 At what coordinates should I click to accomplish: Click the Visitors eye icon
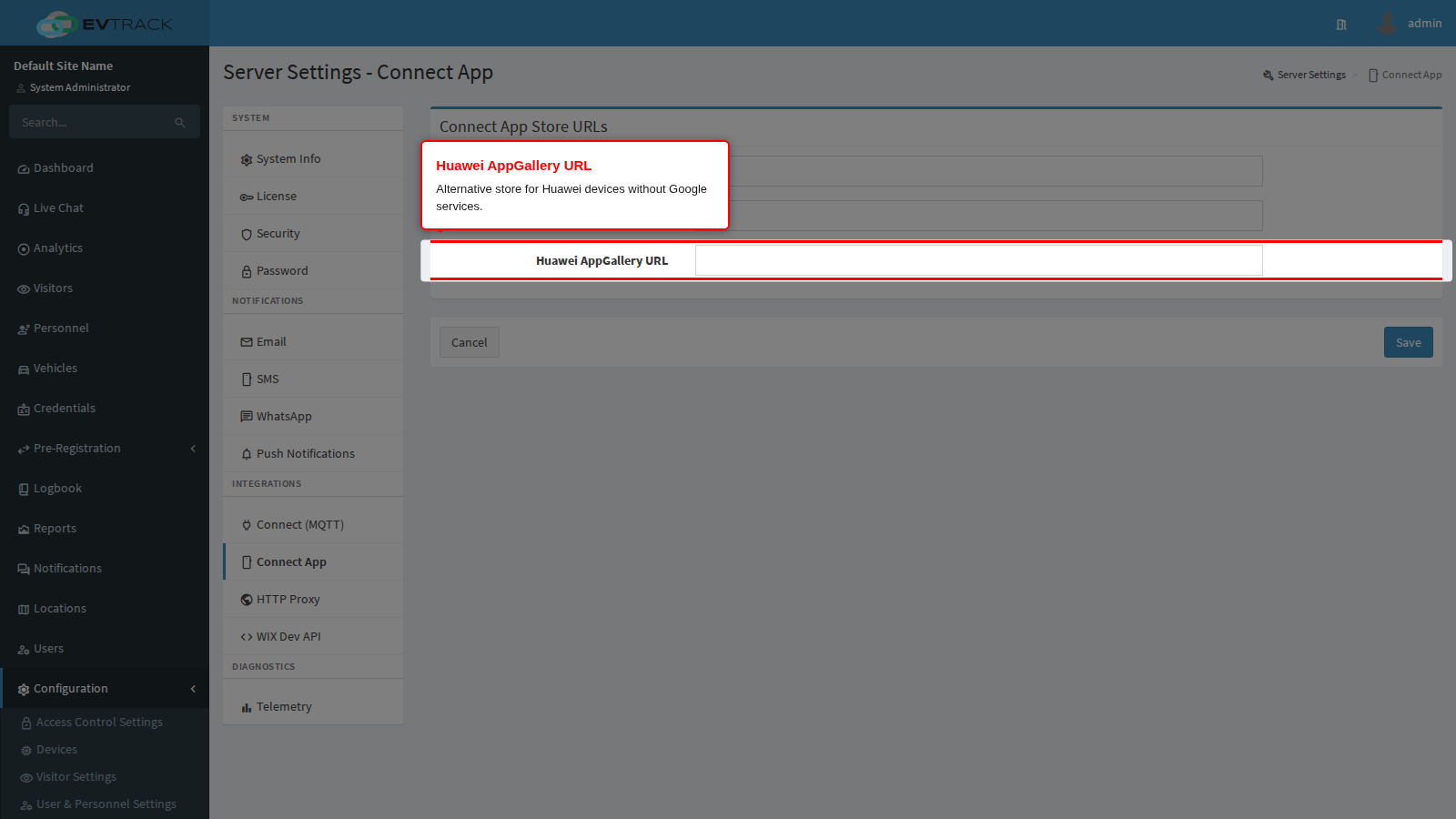(24, 289)
